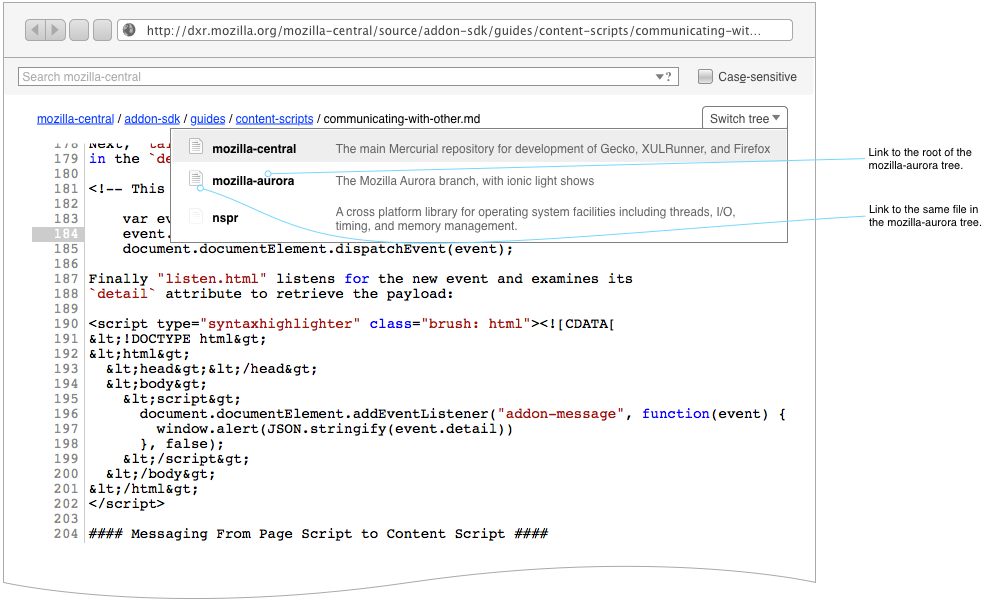
Task: Click the browser URL address field
Action: (x=454, y=30)
